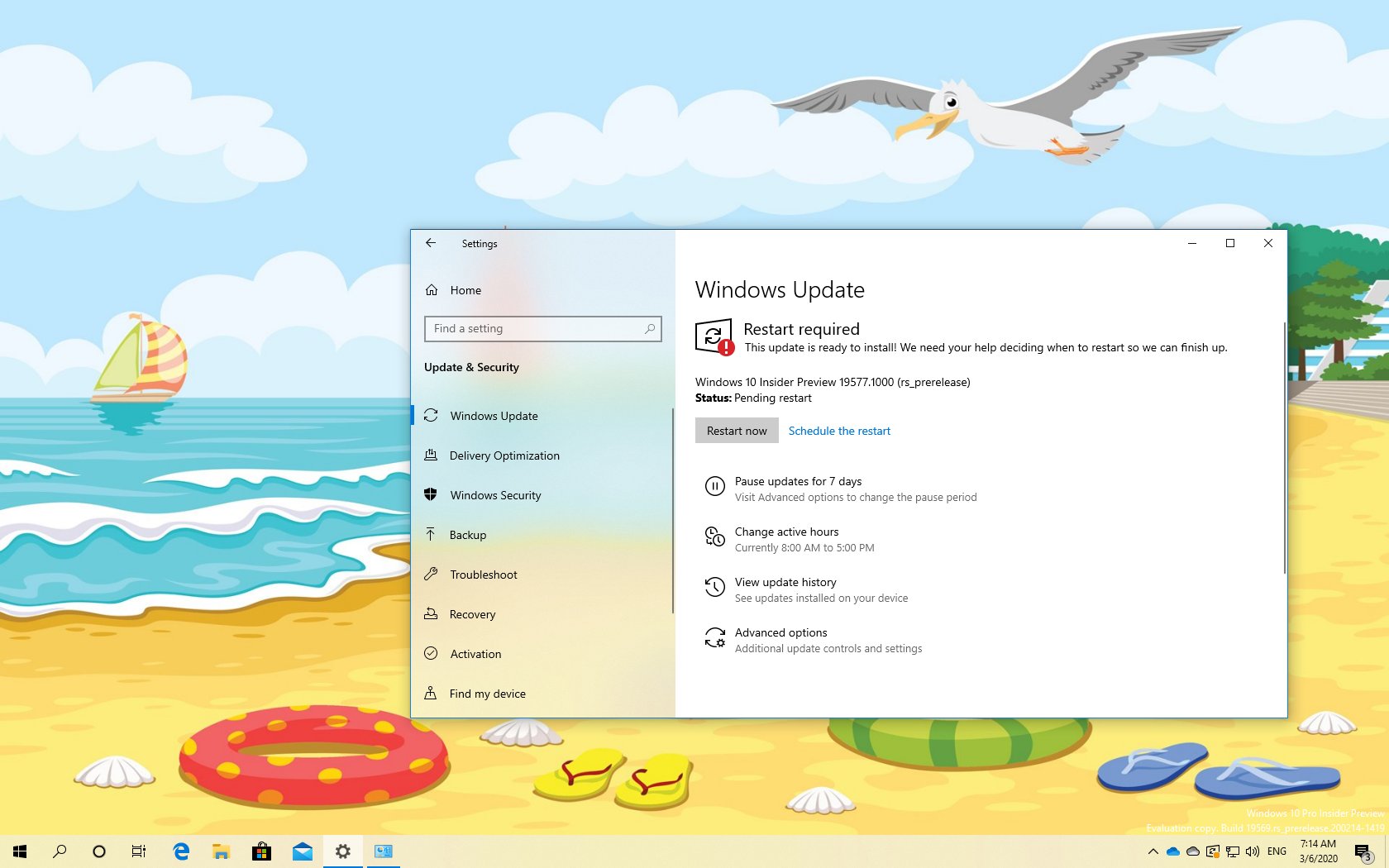The image size is (1389, 868).
Task: Show hidden tray icons chevron
Action: [x=1153, y=851]
